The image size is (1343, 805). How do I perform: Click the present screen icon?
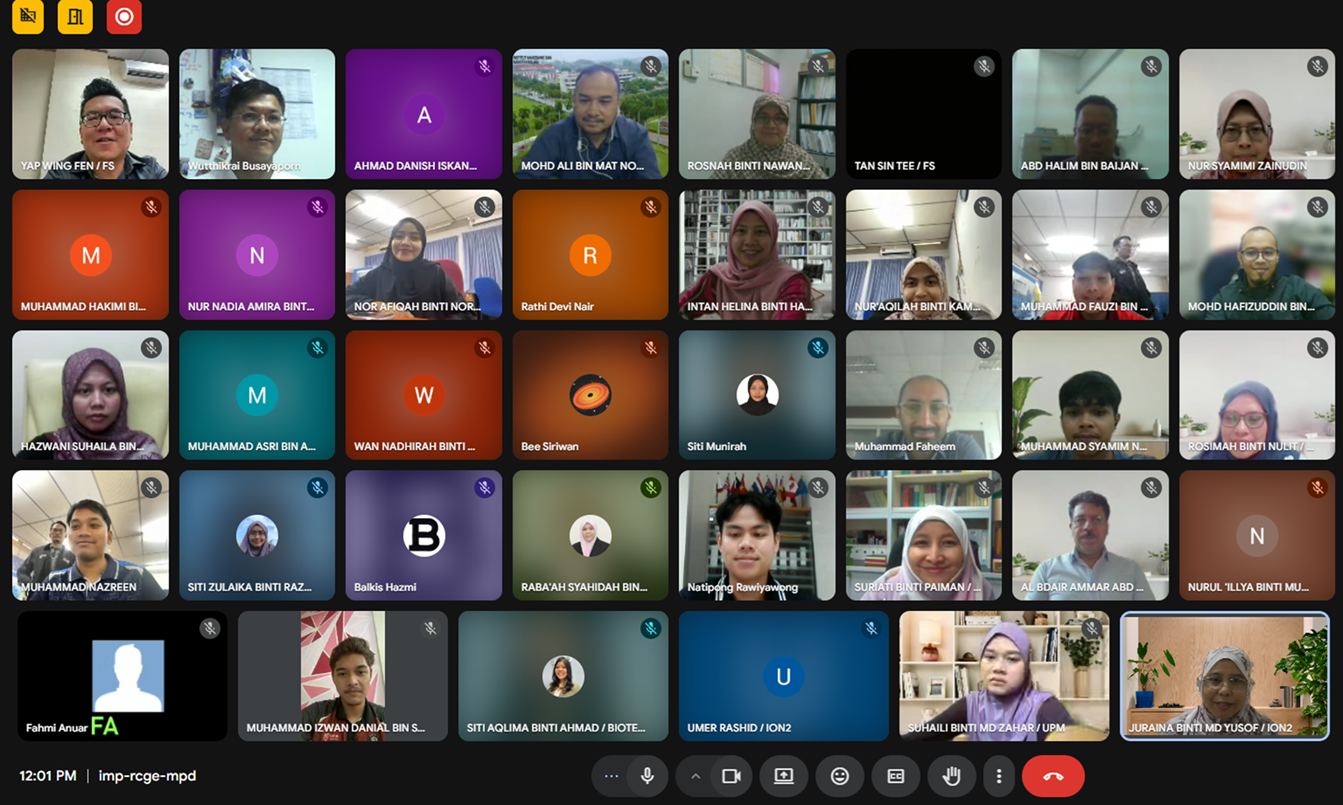coord(784,776)
